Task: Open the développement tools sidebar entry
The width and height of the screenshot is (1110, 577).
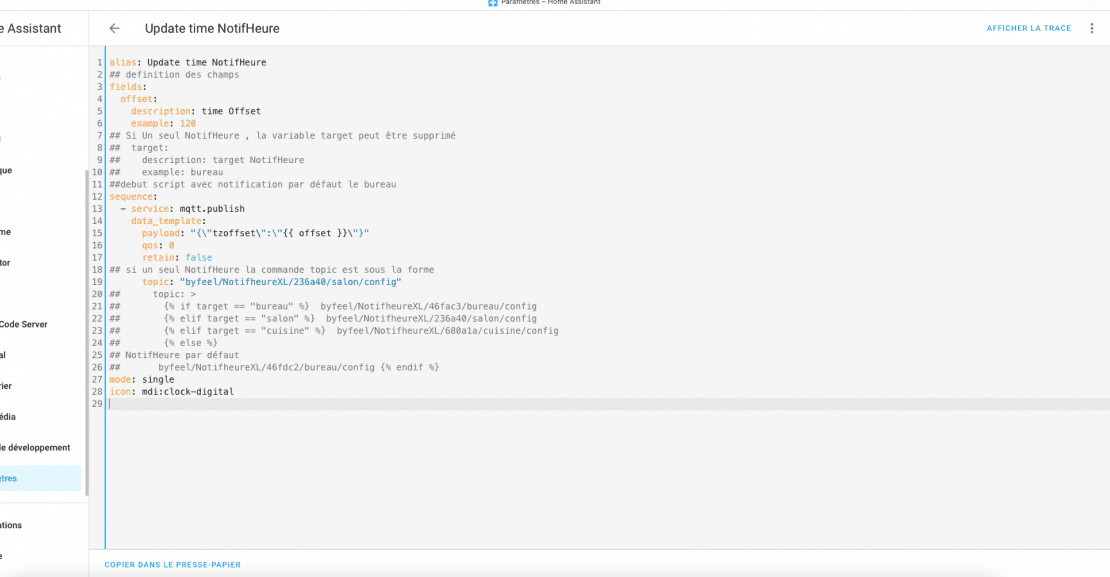Action: click(36, 447)
